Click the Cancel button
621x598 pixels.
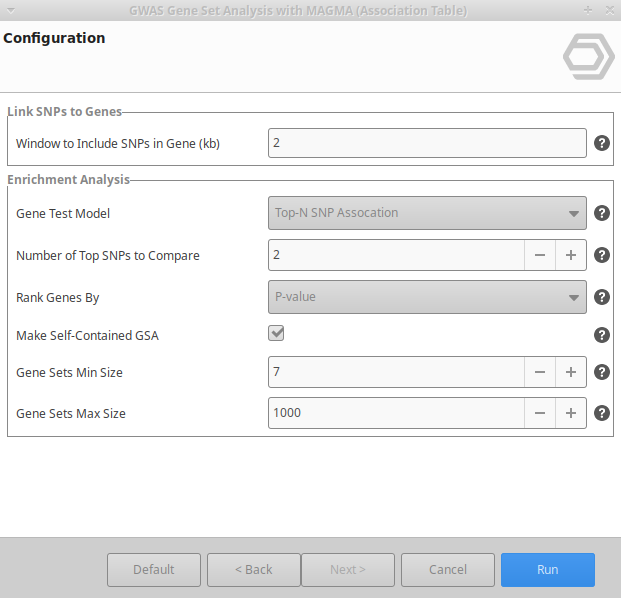point(448,570)
